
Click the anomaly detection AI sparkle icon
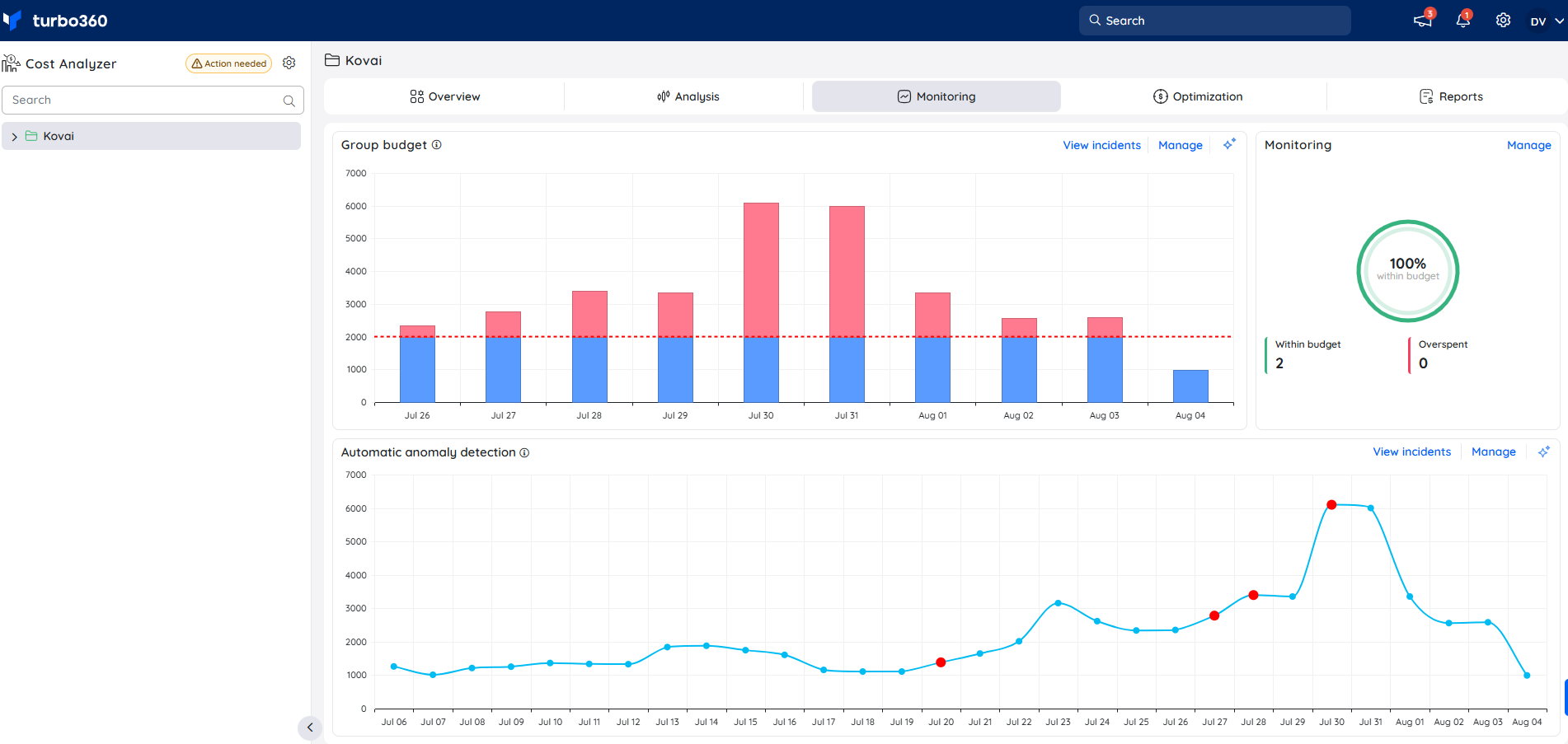[1544, 452]
